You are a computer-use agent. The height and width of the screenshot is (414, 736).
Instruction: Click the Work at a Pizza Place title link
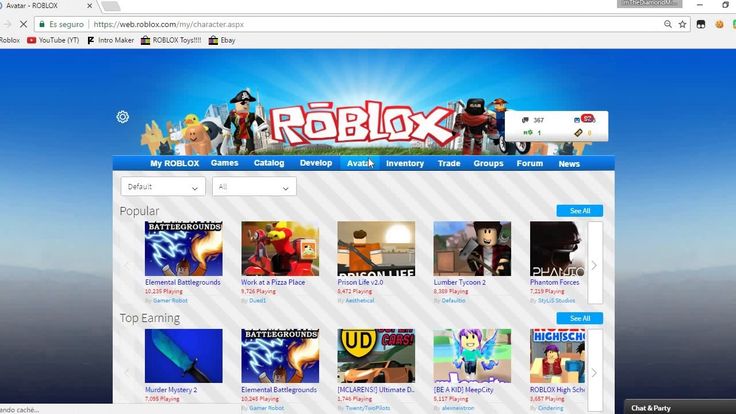273,282
